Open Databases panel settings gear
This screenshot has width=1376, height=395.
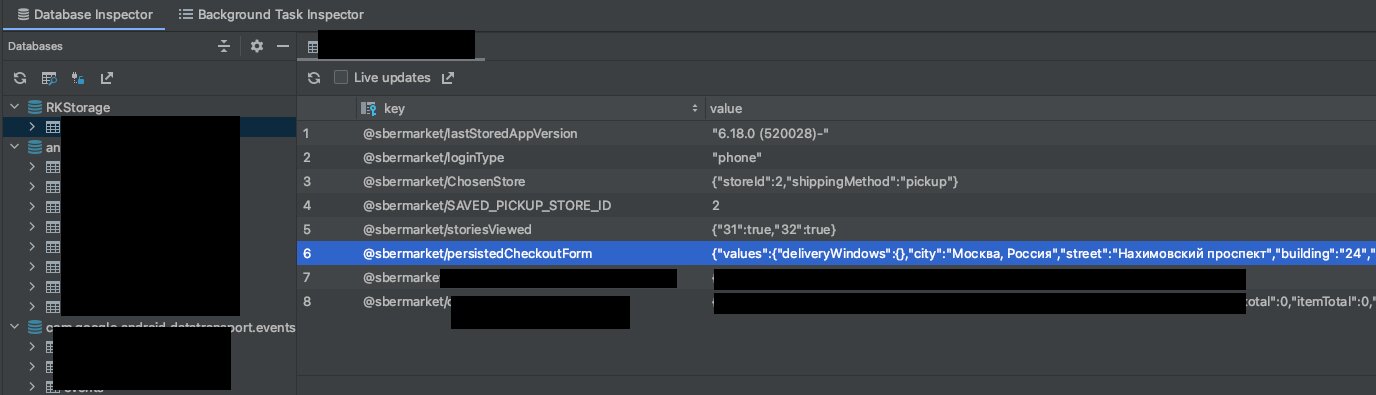(256, 46)
